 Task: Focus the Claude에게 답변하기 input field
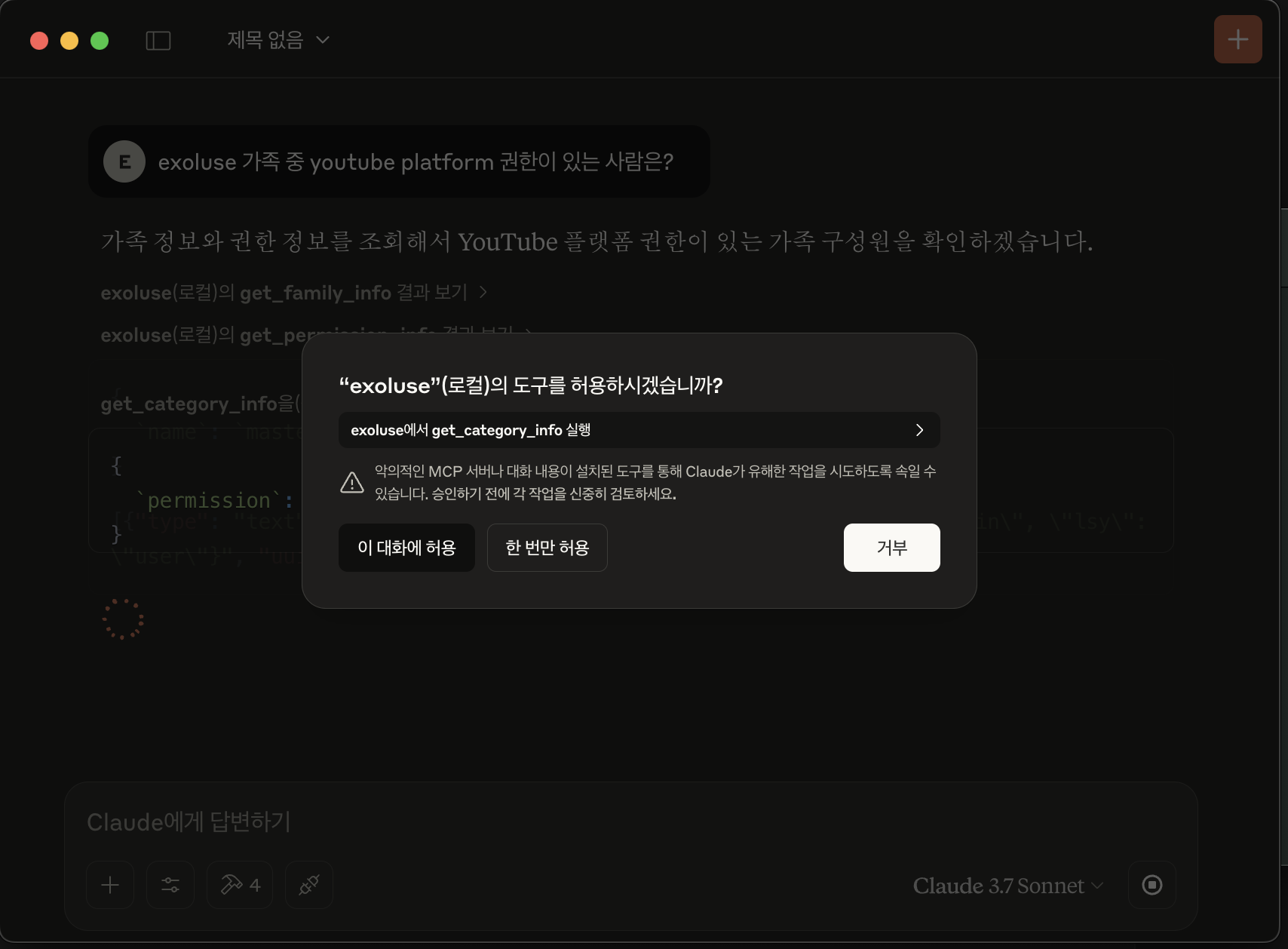coord(630,822)
